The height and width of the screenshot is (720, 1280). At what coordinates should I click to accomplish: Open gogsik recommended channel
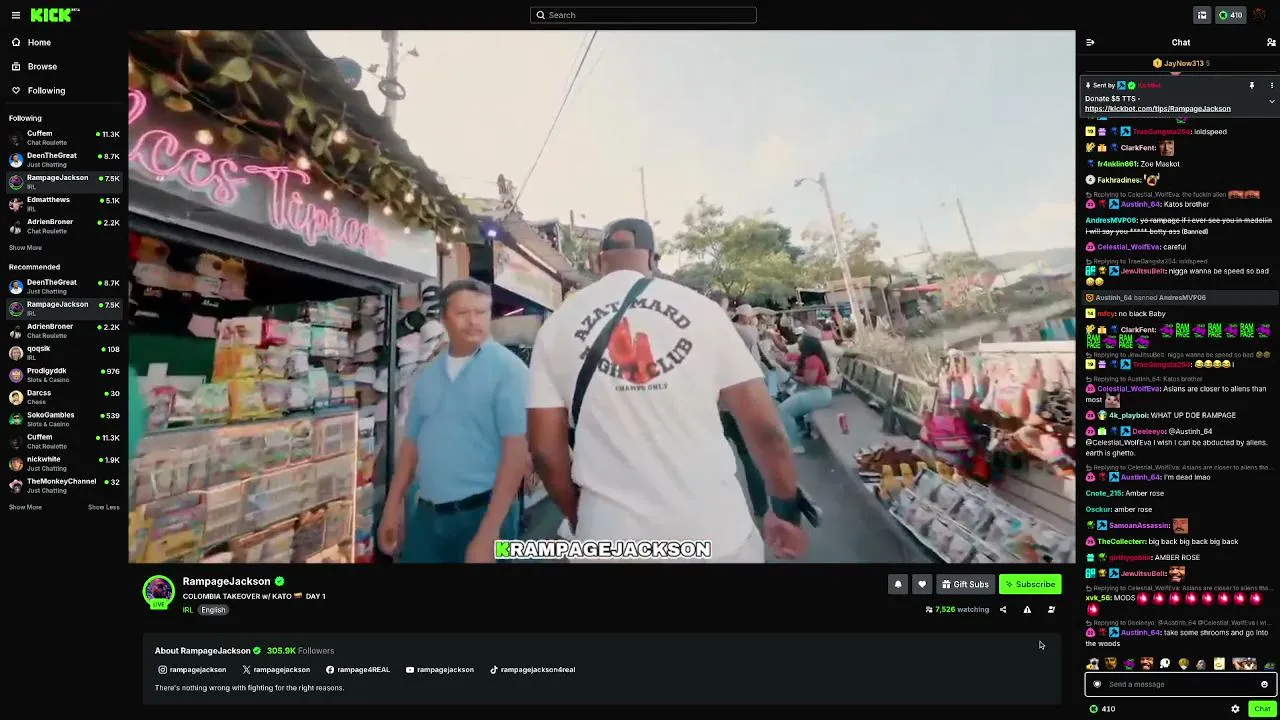pyautogui.click(x=64, y=353)
